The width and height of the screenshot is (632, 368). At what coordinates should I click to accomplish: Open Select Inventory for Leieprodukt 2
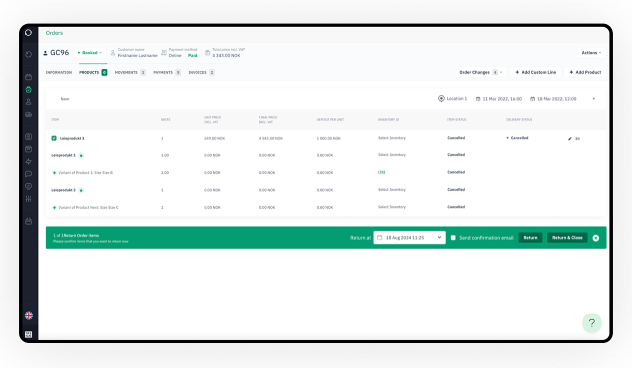[392, 189]
